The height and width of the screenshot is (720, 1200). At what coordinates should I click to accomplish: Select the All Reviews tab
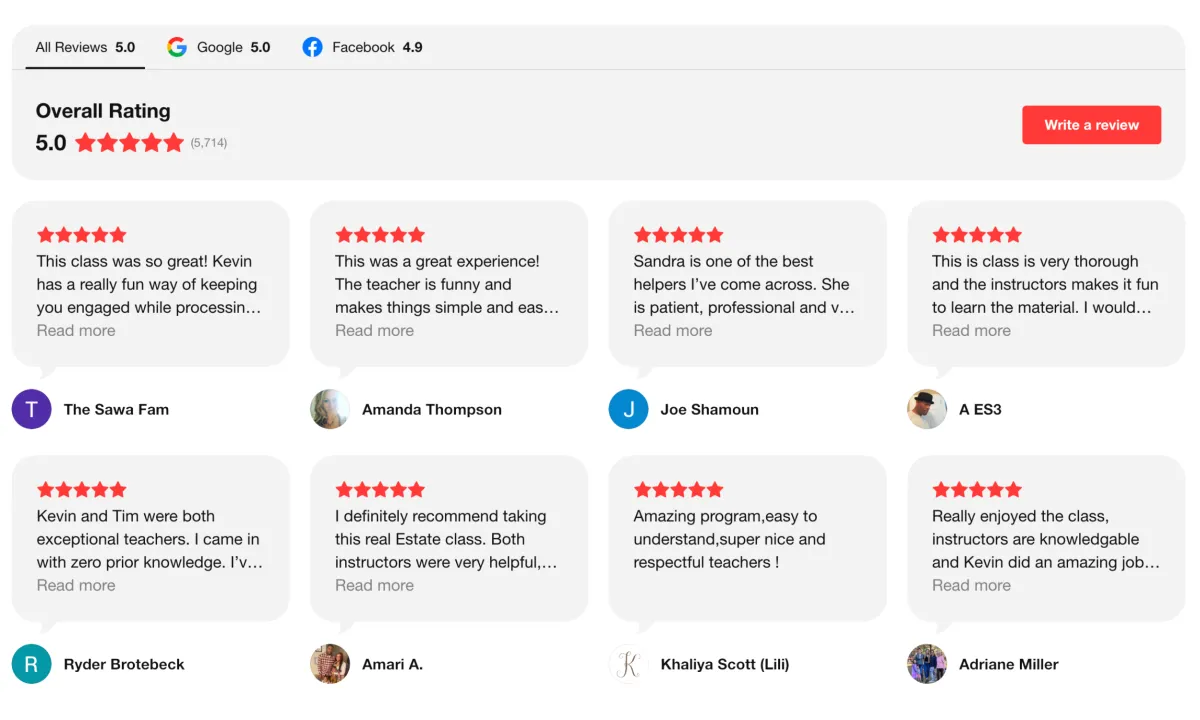(x=85, y=47)
